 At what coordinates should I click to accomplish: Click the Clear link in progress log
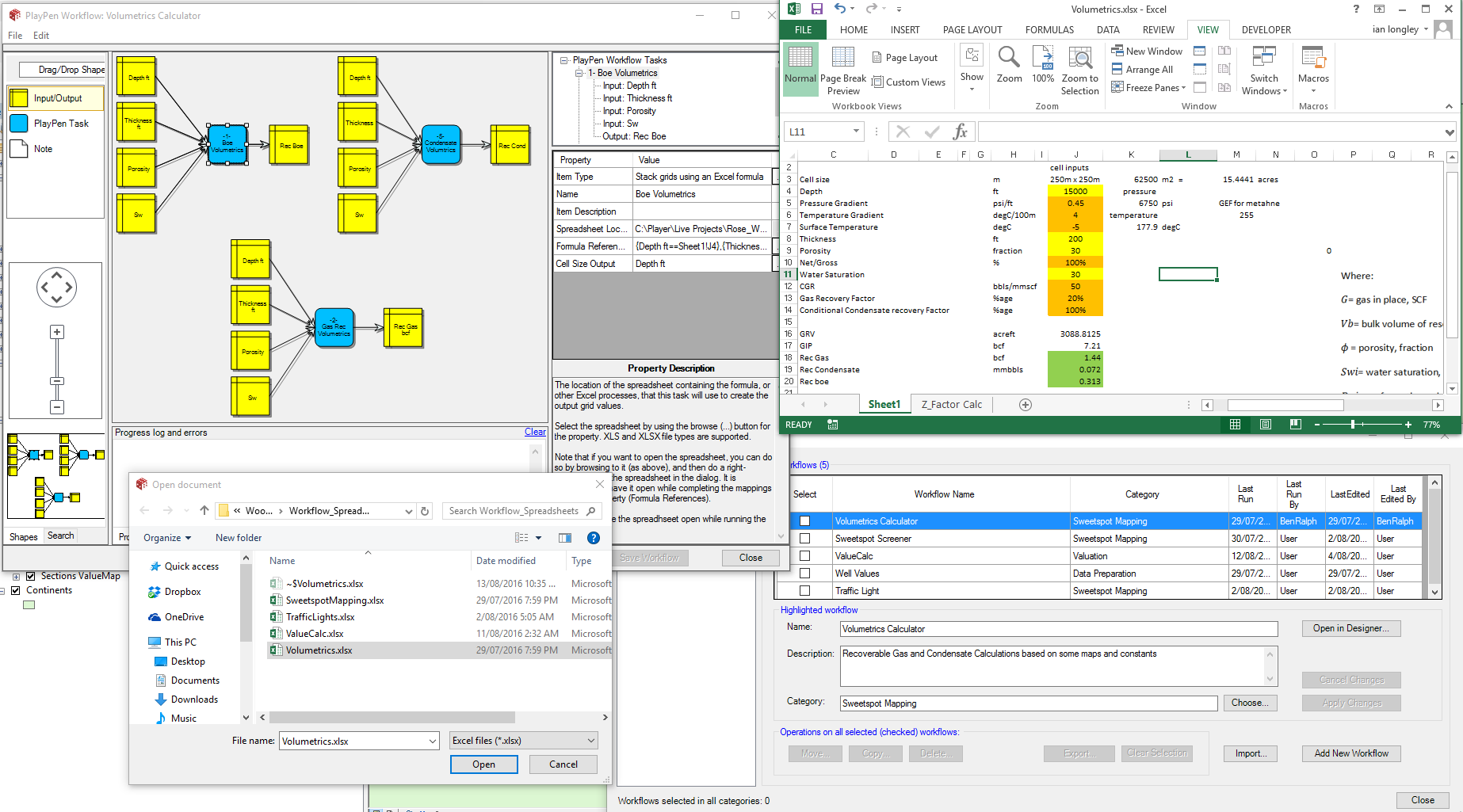point(535,433)
